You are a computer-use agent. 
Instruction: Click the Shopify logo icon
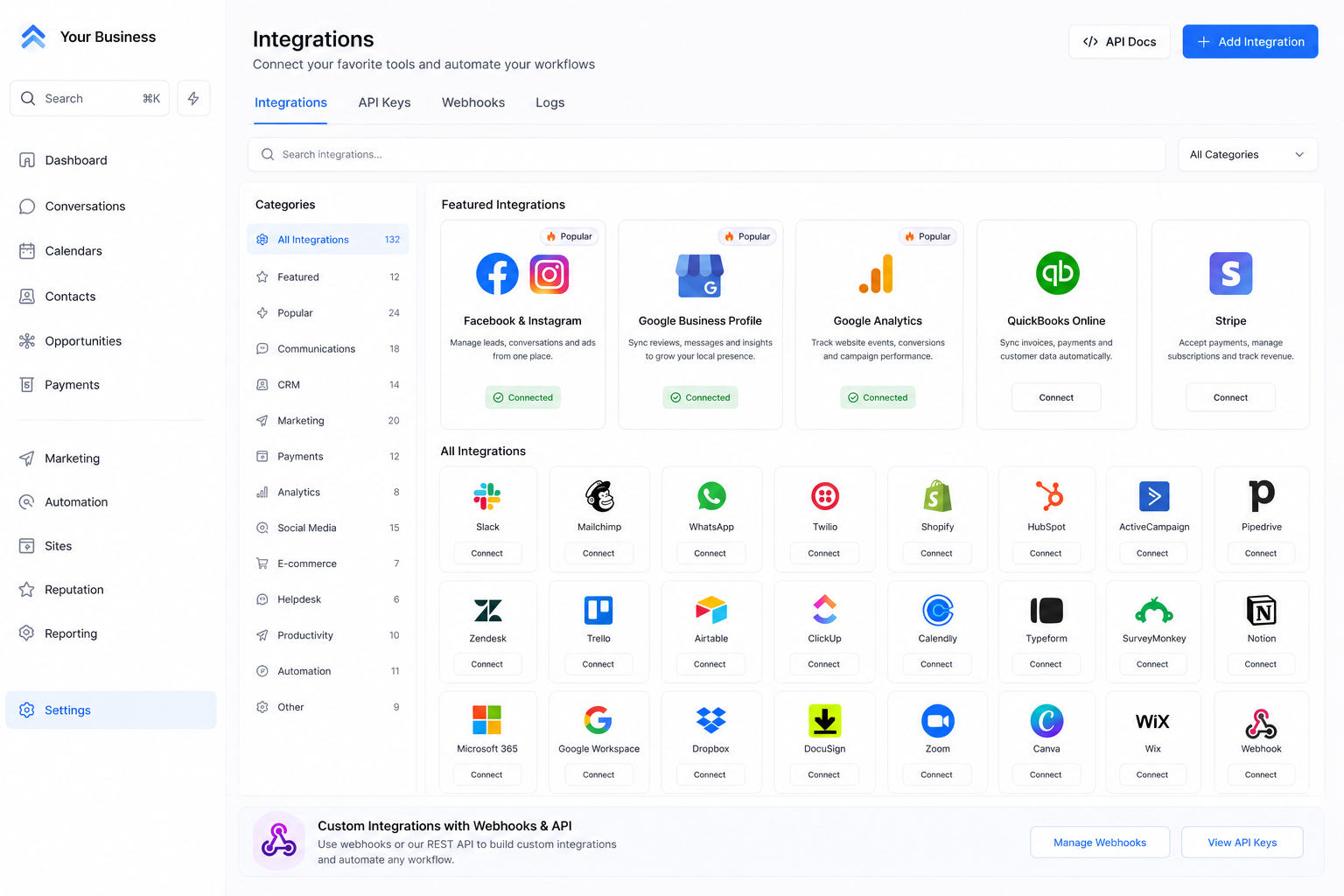(x=937, y=496)
